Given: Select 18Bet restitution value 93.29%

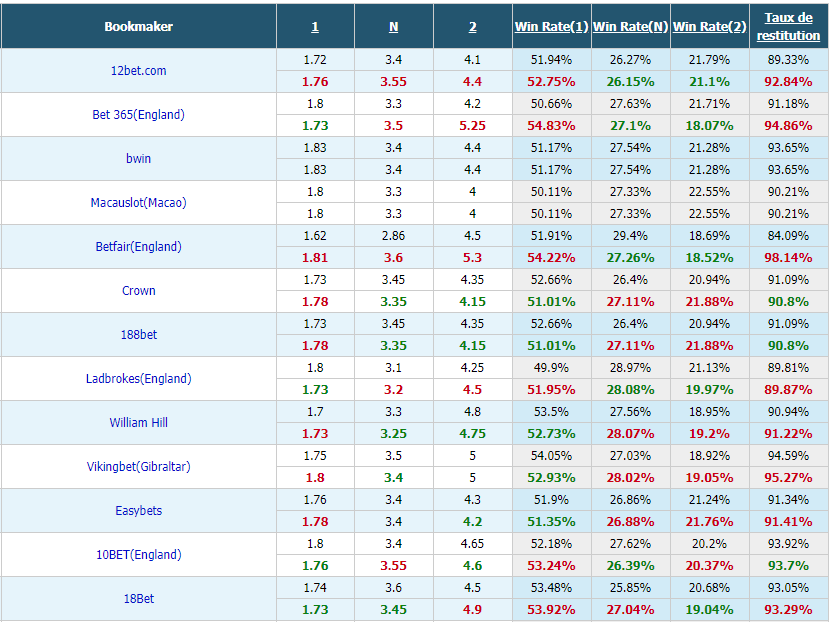Looking at the screenshot, I should (x=788, y=609).
